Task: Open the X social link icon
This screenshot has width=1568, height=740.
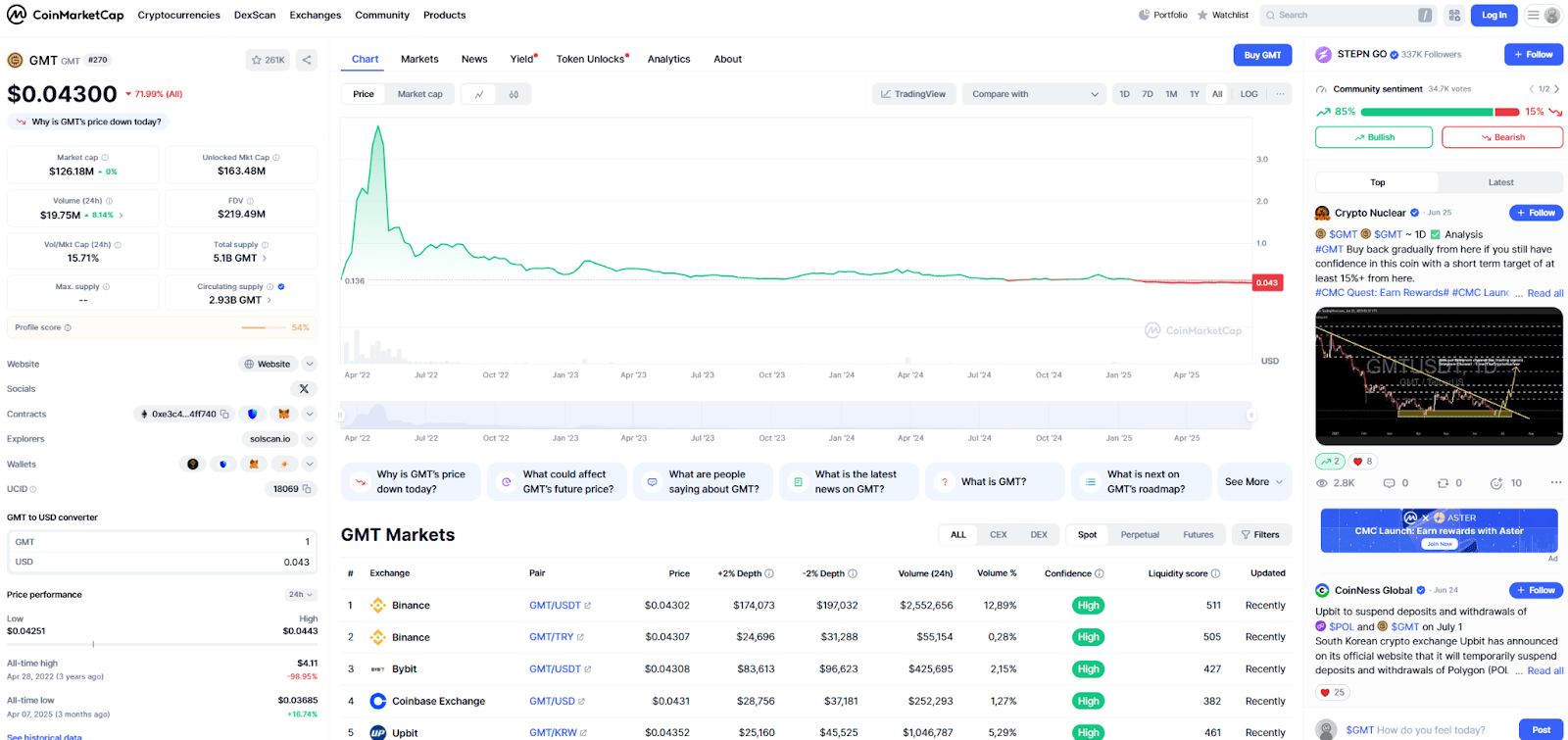Action: [x=304, y=389]
